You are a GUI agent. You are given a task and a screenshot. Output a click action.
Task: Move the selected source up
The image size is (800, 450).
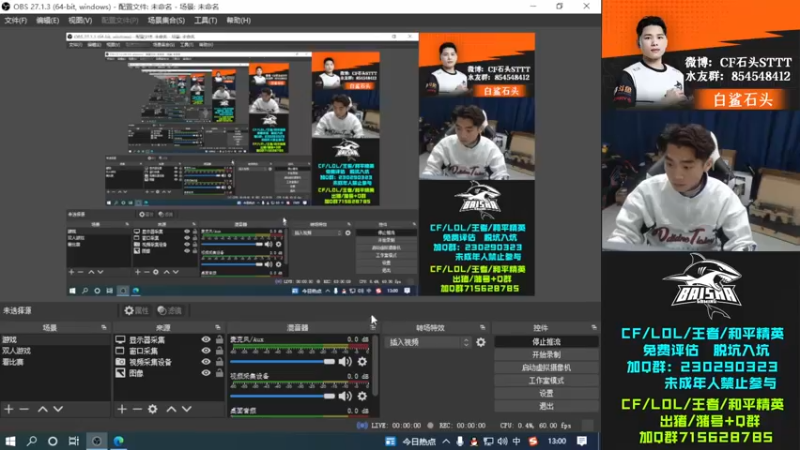(x=171, y=409)
